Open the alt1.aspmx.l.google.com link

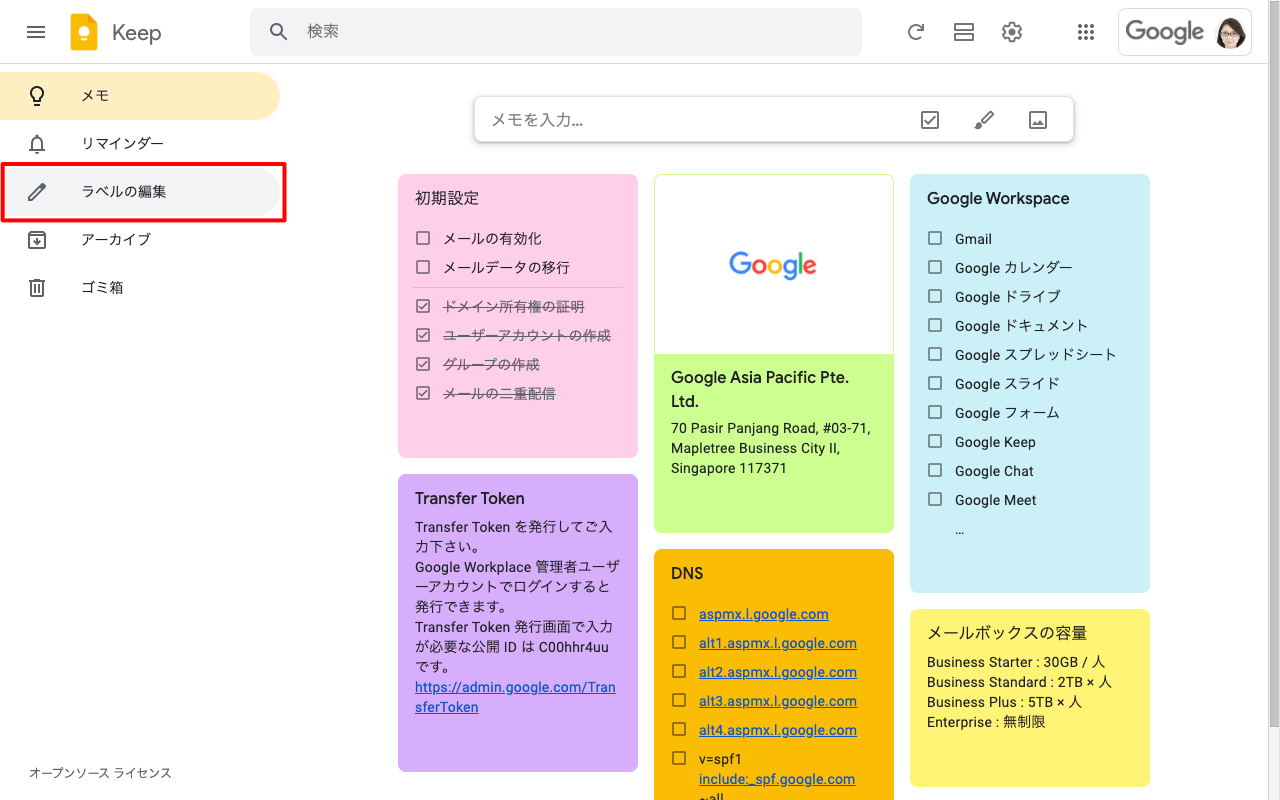click(x=778, y=643)
